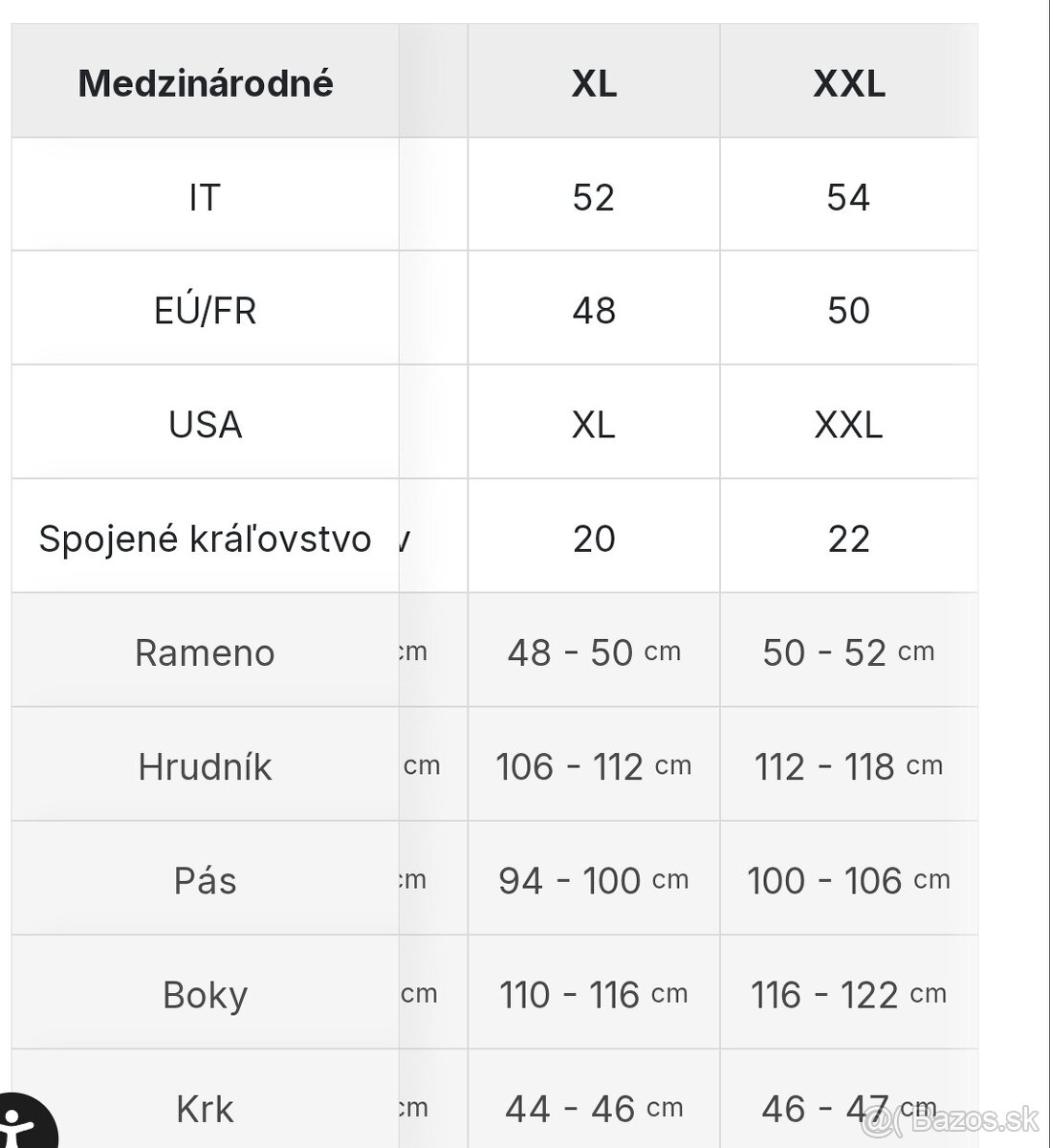This screenshot has height=1148, width=1050.
Task: Click the 94 - 100 cm waist cell
Action: (594, 880)
